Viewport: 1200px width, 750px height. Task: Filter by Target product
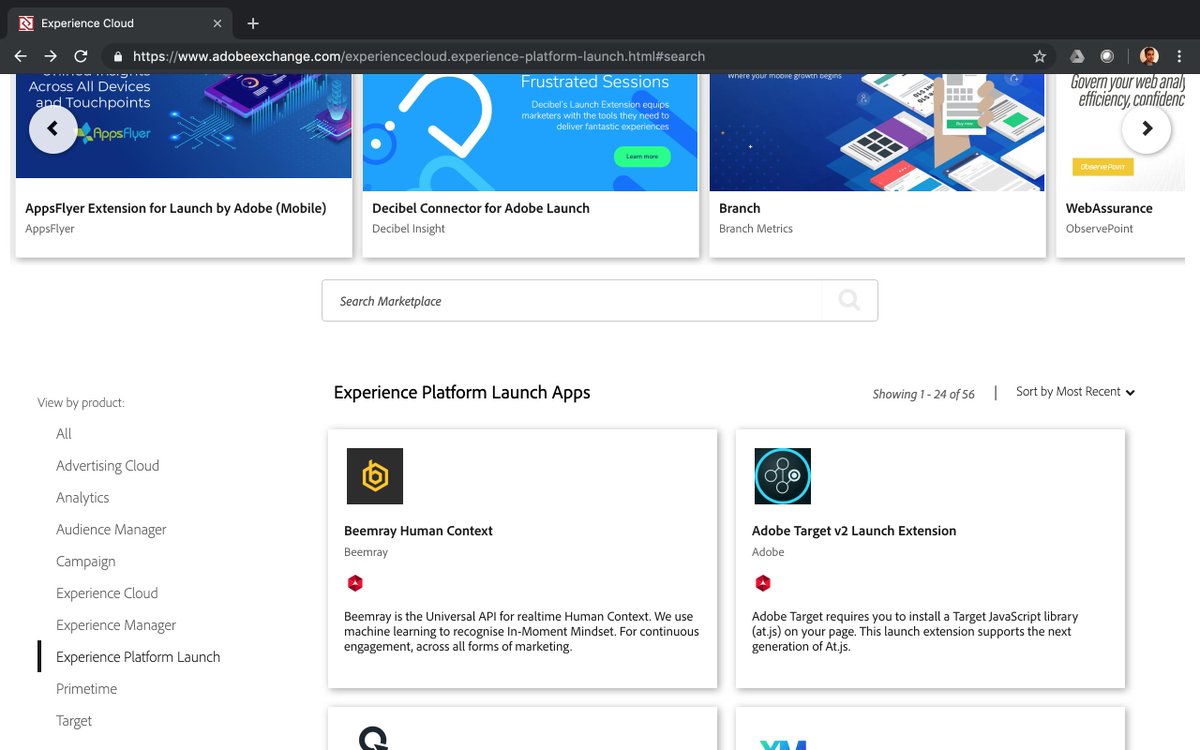coord(74,721)
